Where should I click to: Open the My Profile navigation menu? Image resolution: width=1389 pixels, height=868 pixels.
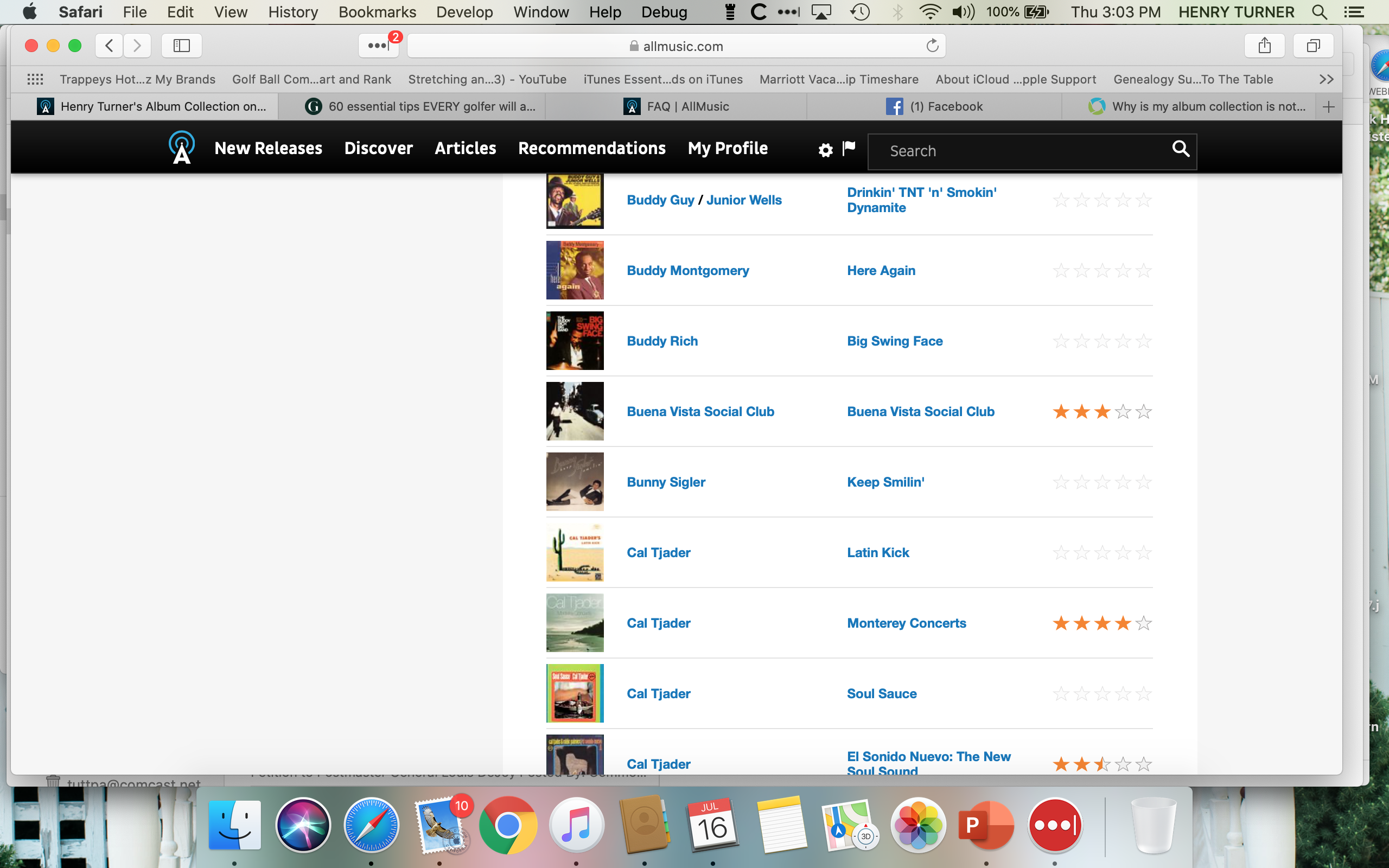(727, 148)
